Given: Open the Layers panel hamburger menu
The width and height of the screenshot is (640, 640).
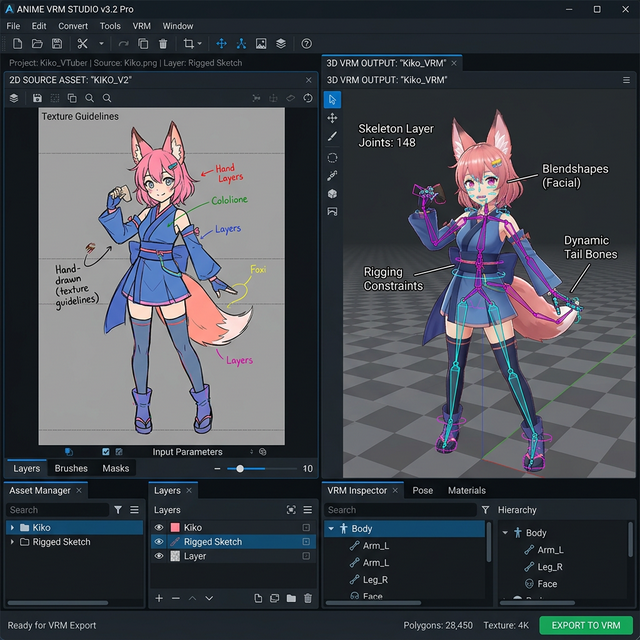Looking at the screenshot, I should [308, 510].
